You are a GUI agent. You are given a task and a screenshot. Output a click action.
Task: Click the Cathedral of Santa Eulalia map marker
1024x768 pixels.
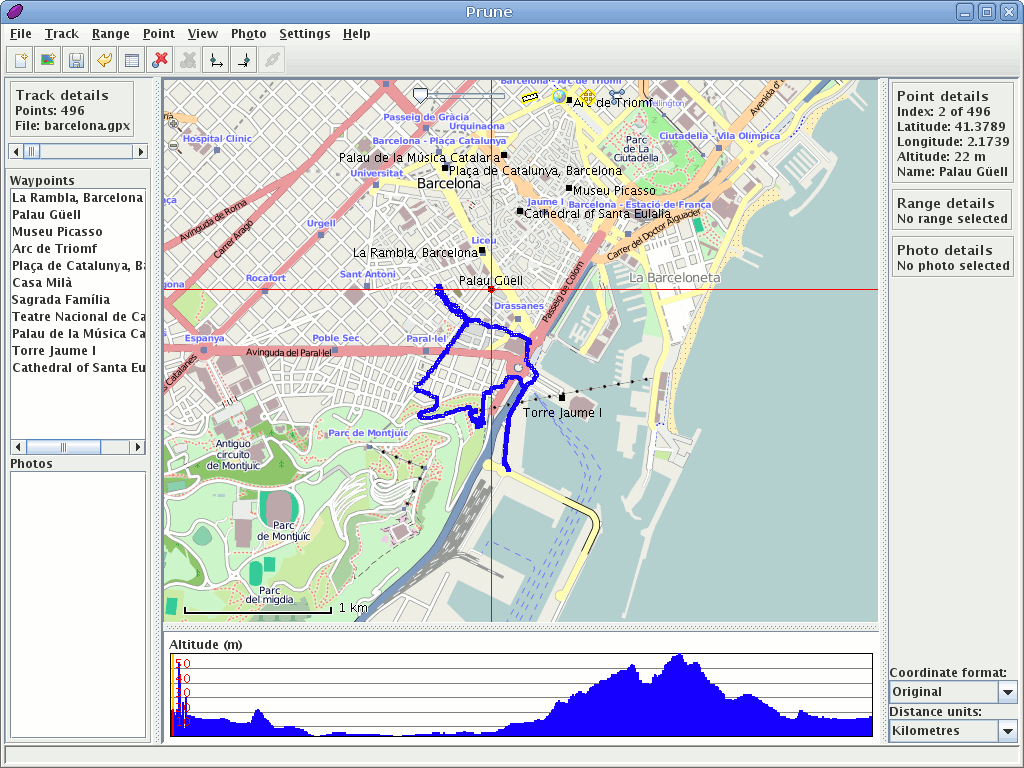tap(520, 212)
